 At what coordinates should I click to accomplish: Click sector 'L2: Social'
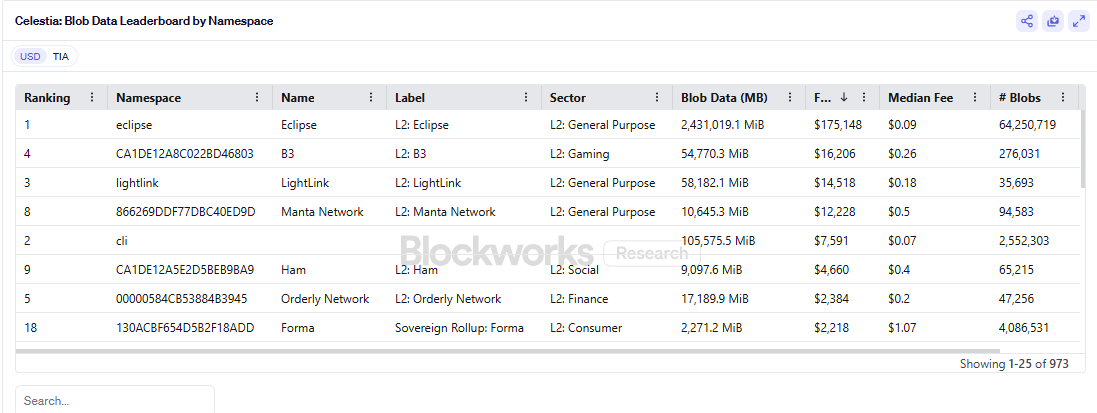click(576, 270)
